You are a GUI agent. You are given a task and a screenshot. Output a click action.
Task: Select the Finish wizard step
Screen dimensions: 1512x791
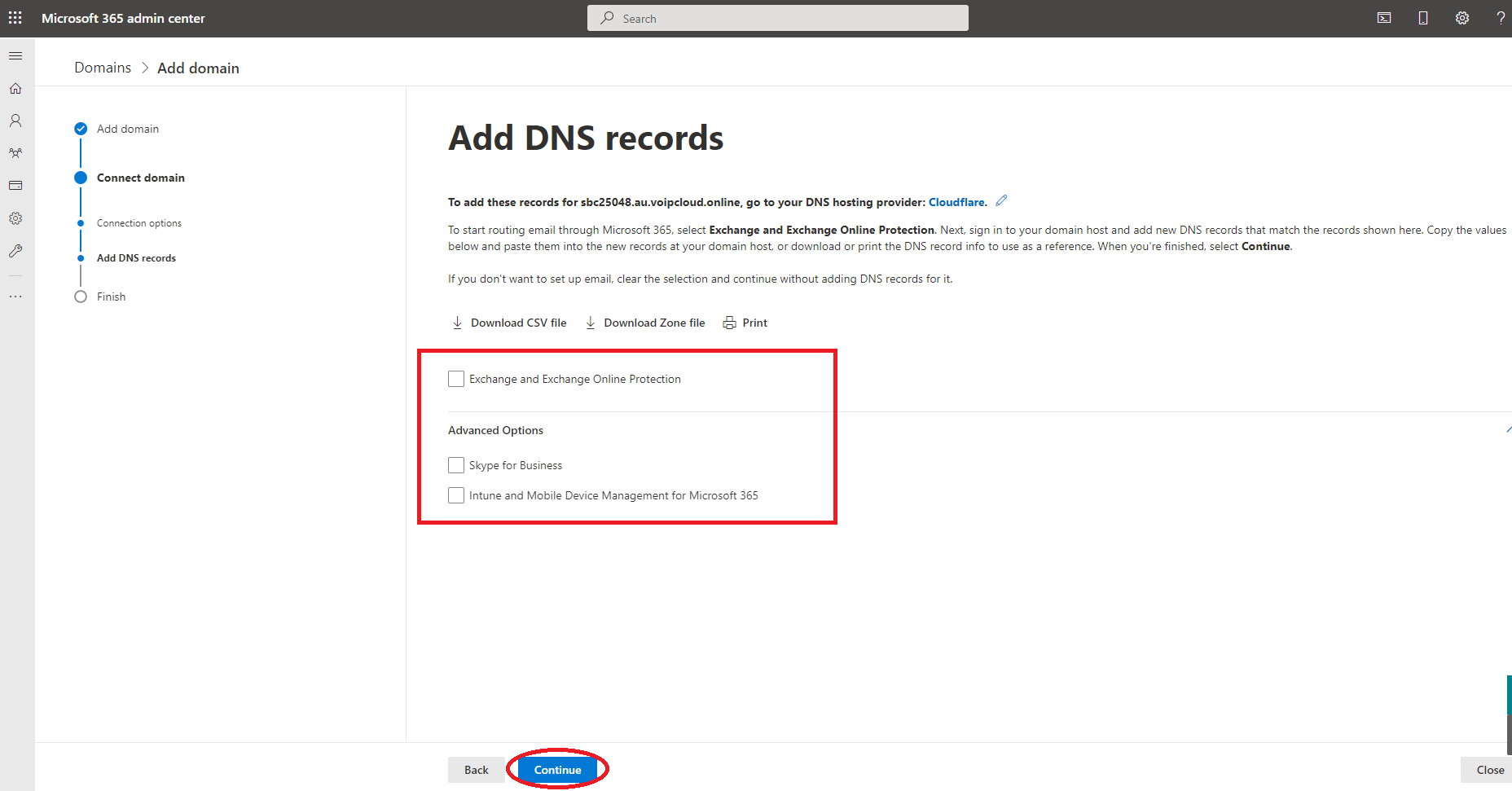(x=112, y=297)
